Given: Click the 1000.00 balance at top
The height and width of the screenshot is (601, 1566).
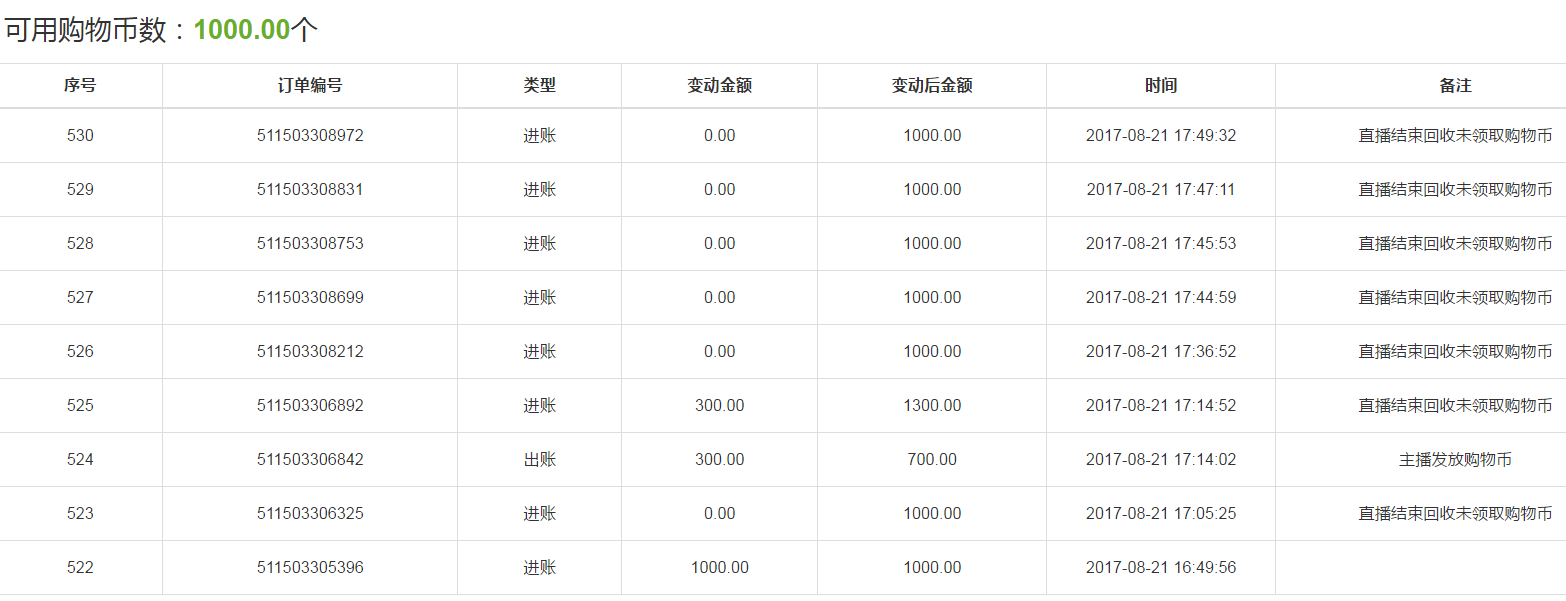Looking at the screenshot, I should click(242, 29).
